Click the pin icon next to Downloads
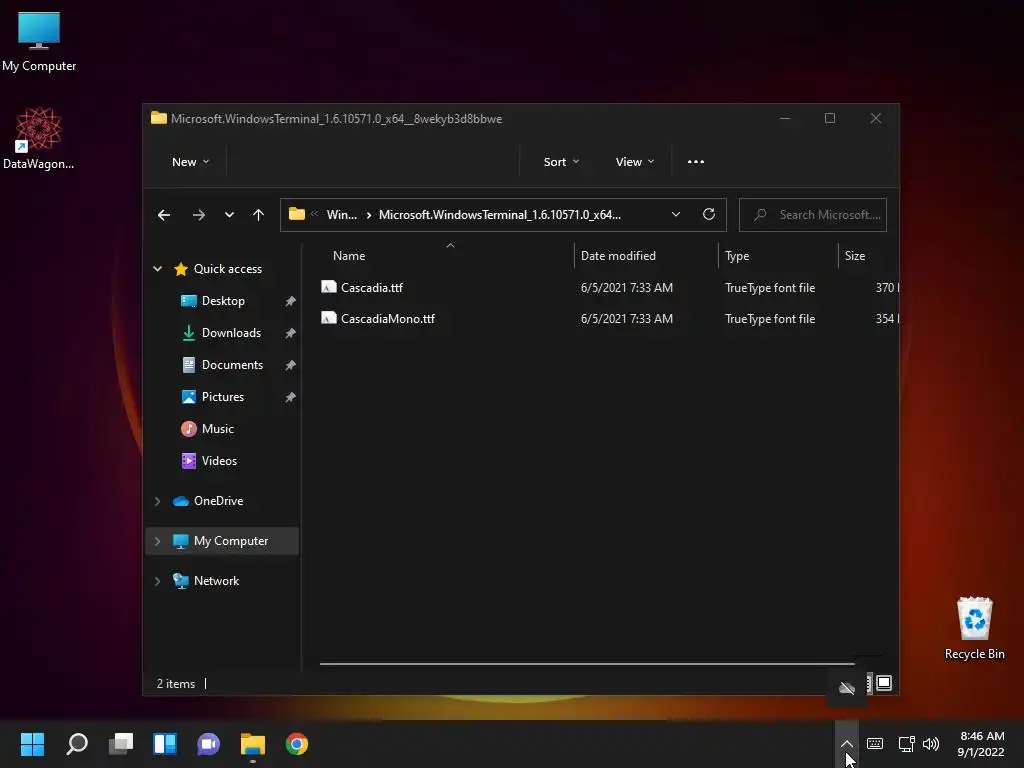This screenshot has width=1024, height=768. coord(291,333)
